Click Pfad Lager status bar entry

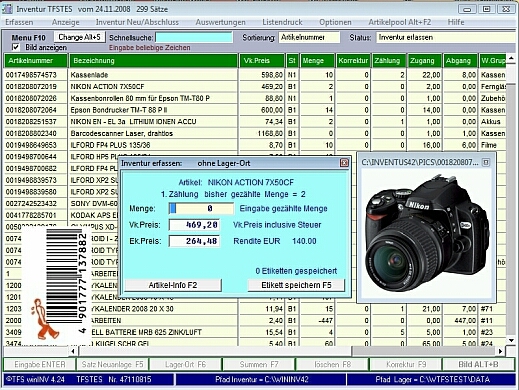pos(432,379)
